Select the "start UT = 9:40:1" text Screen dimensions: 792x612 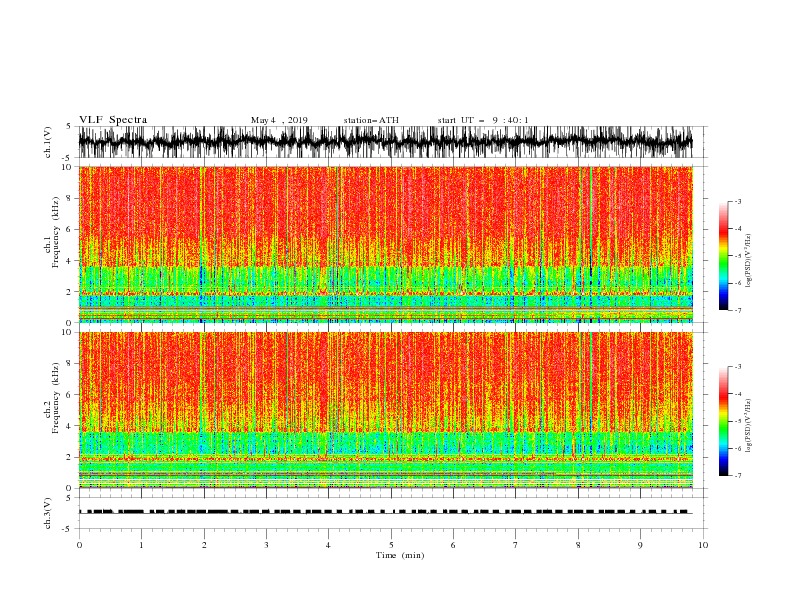pyautogui.click(x=483, y=120)
